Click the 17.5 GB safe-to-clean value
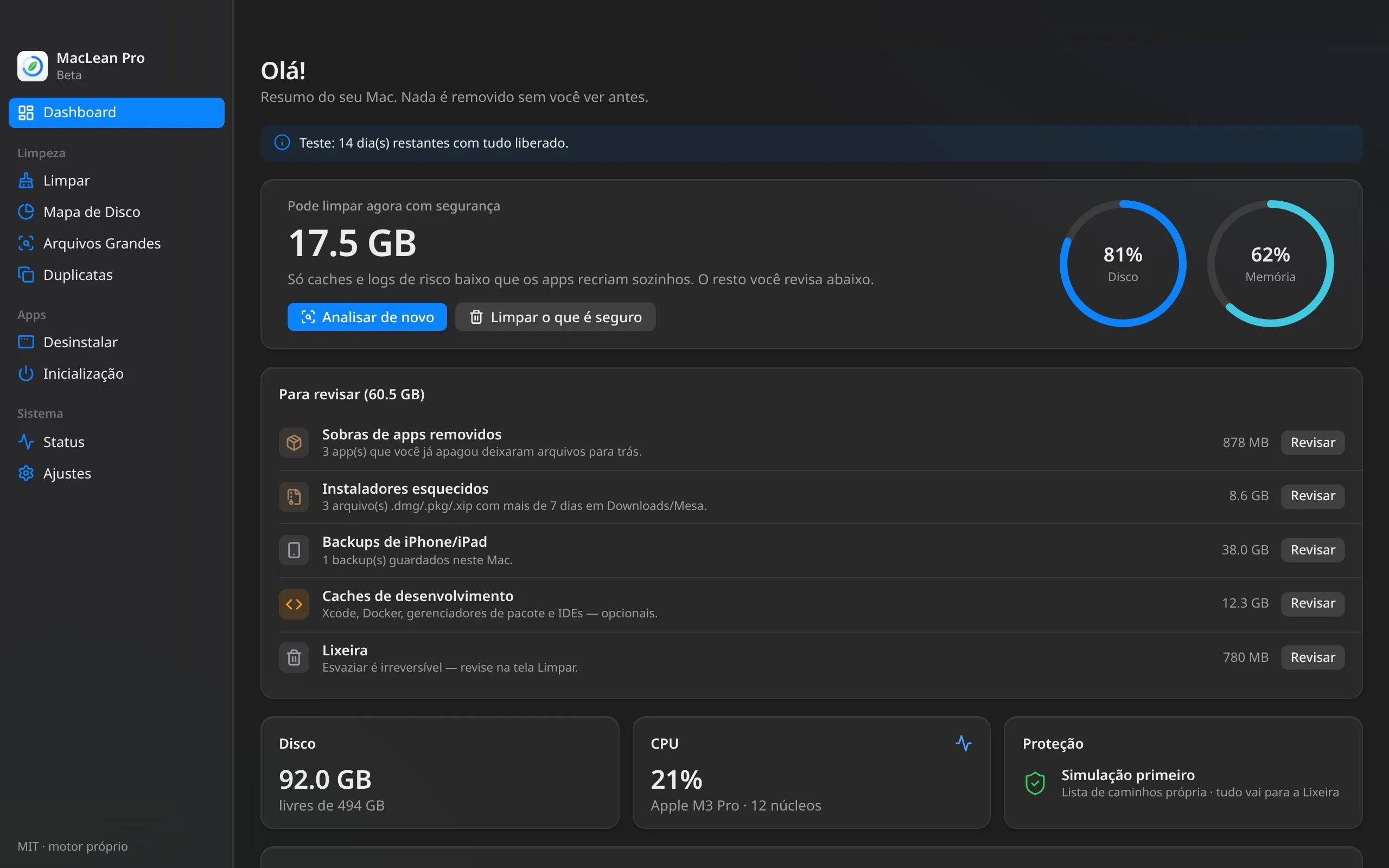The height and width of the screenshot is (868, 1389). click(352, 243)
